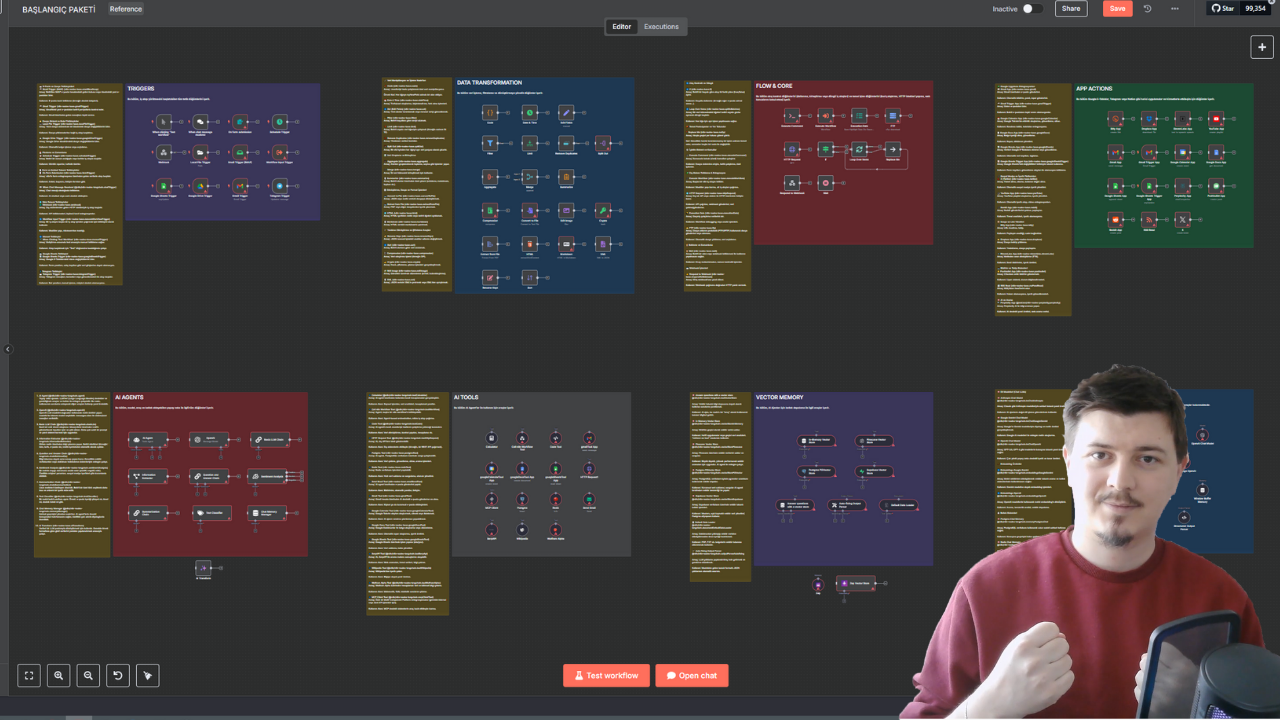Click the zoom out magnifier icon
The image size is (1280, 720).
[x=89, y=676]
